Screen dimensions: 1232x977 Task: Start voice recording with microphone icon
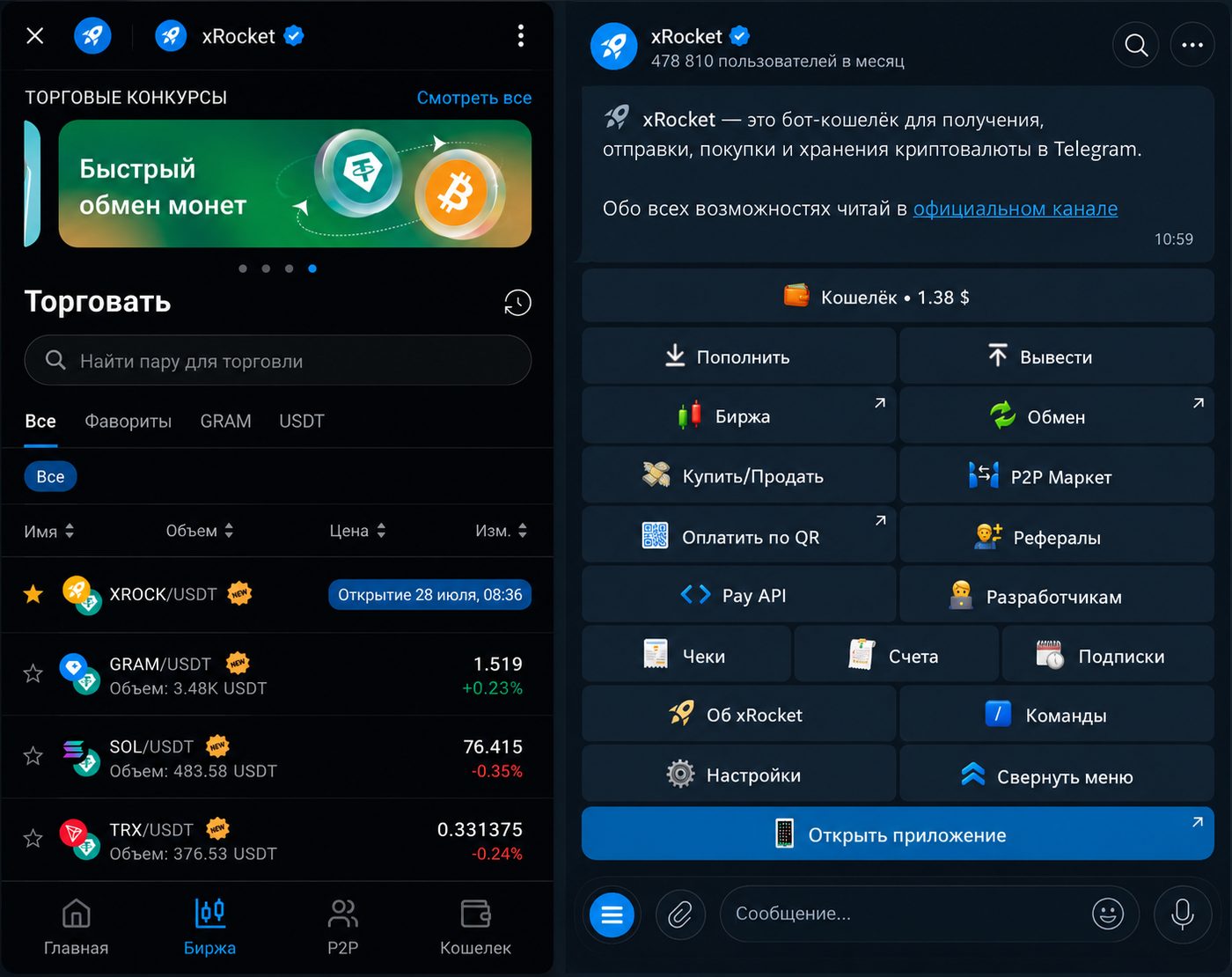(1183, 915)
